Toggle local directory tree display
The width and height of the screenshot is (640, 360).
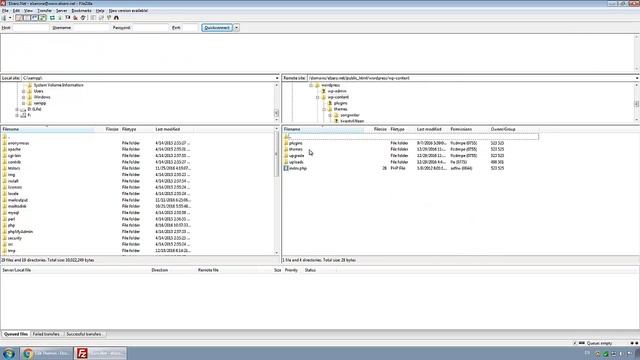tap(27, 18)
